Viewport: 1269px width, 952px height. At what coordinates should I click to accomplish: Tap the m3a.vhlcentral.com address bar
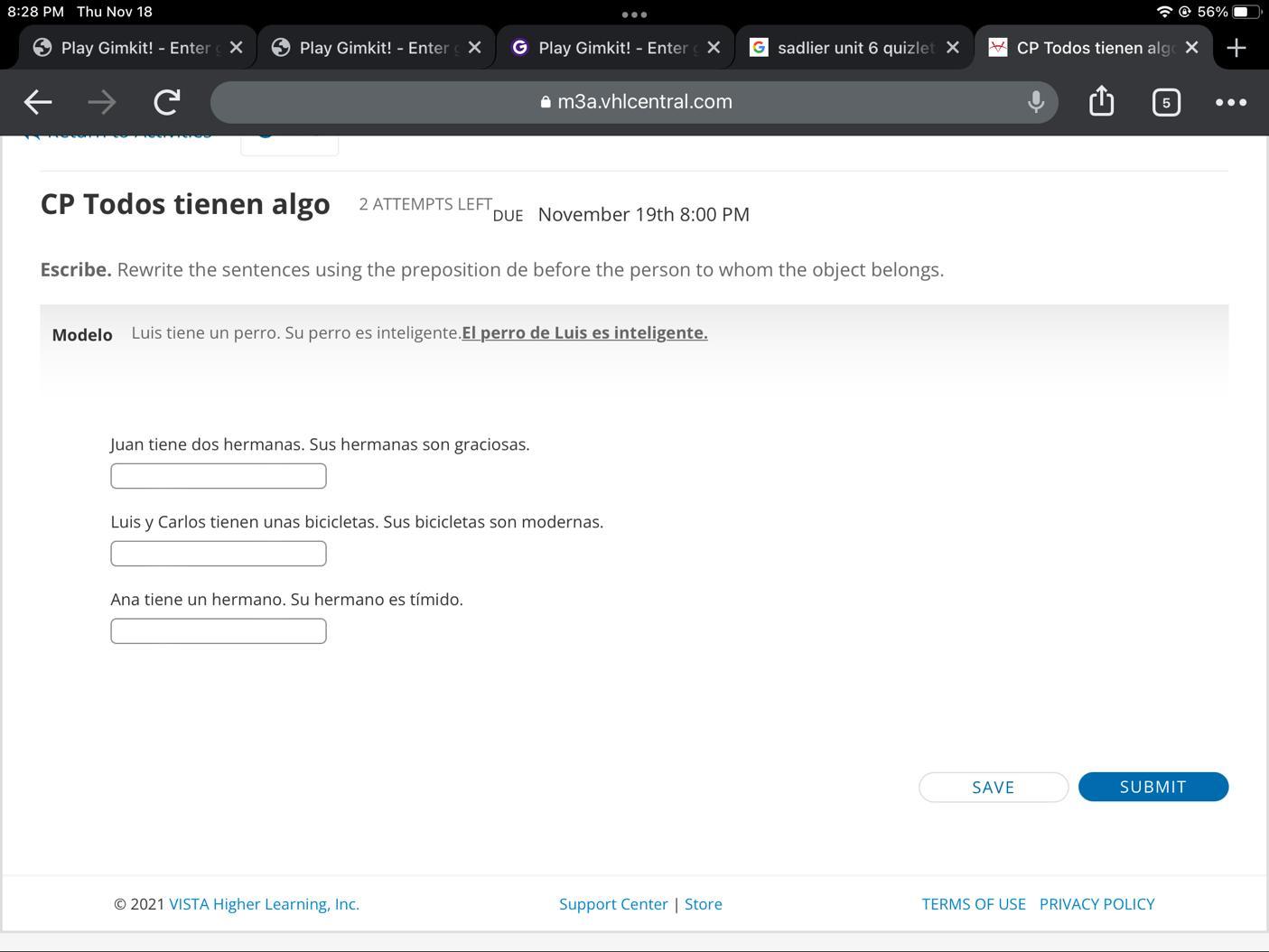[x=636, y=102]
